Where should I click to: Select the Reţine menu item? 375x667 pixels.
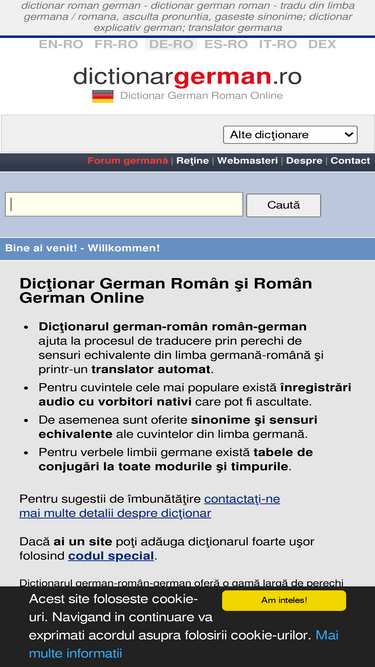pos(193,161)
